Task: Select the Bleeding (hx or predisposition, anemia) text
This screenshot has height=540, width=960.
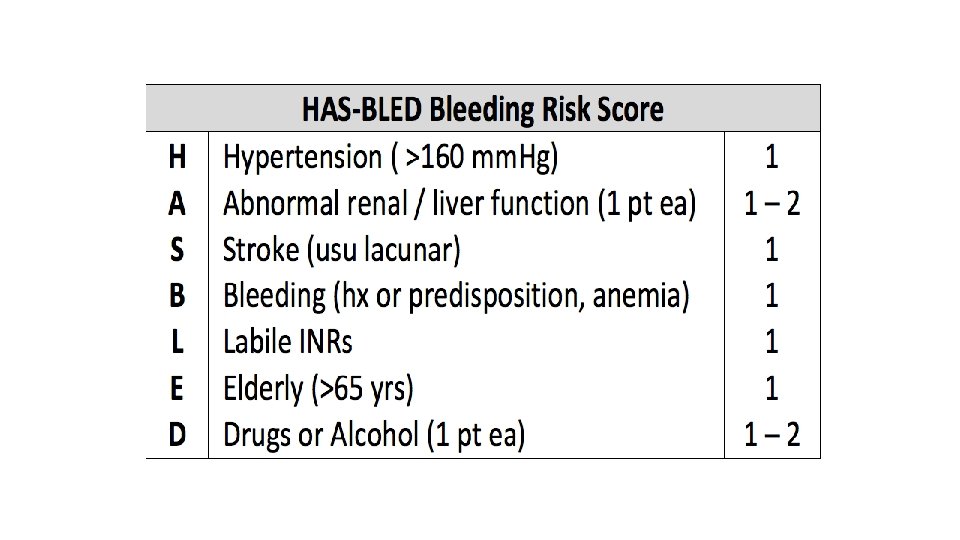Action: click(x=456, y=296)
